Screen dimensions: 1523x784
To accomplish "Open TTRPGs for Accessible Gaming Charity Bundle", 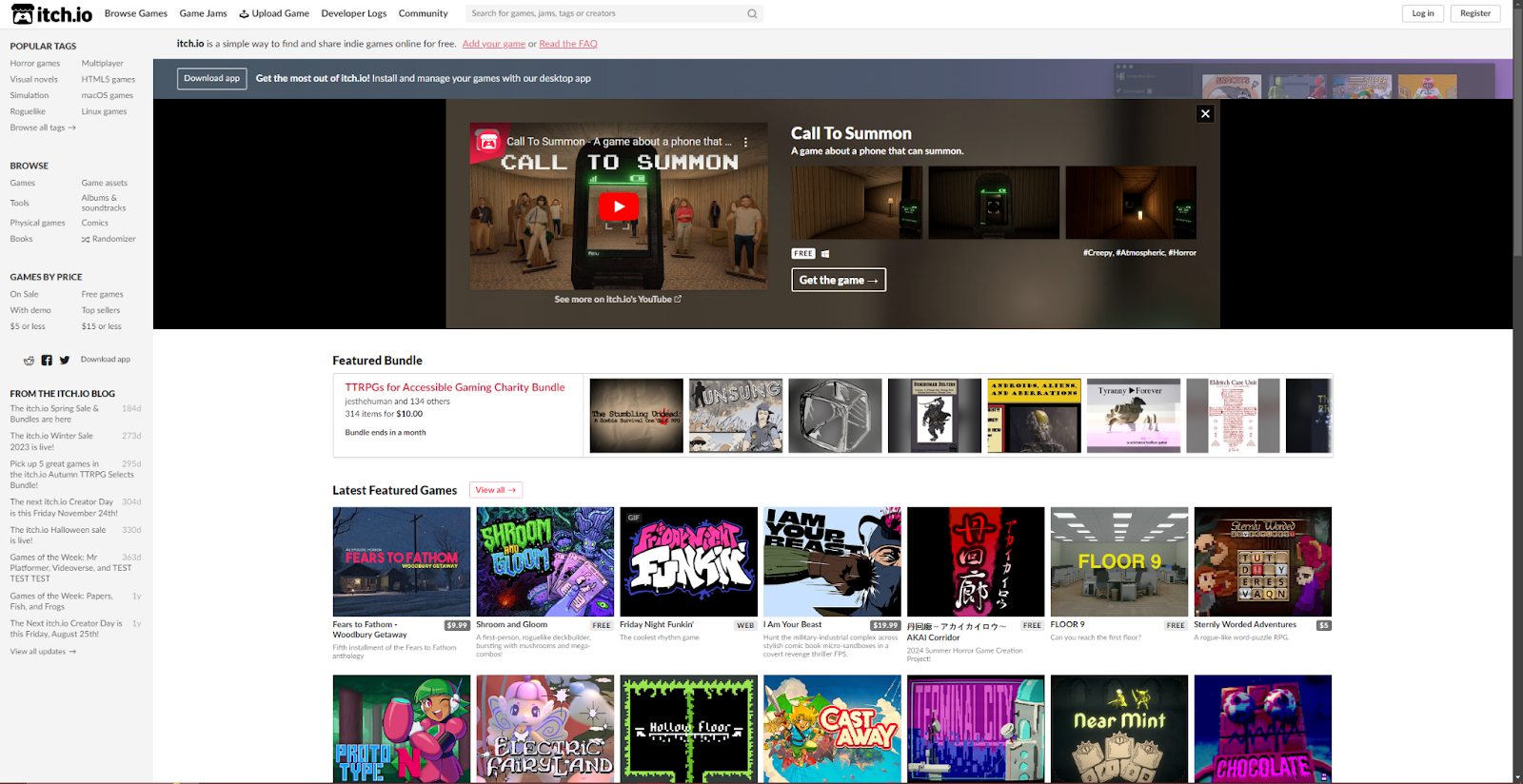I will (x=455, y=387).
